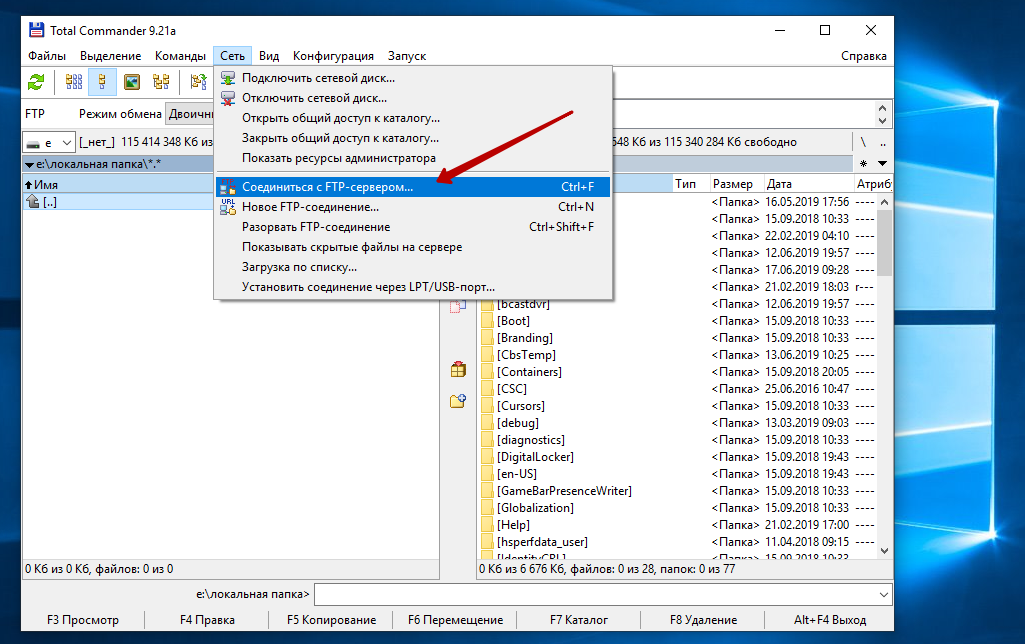Open the Вид menu
Screen dimensions: 1025x644
269,56
